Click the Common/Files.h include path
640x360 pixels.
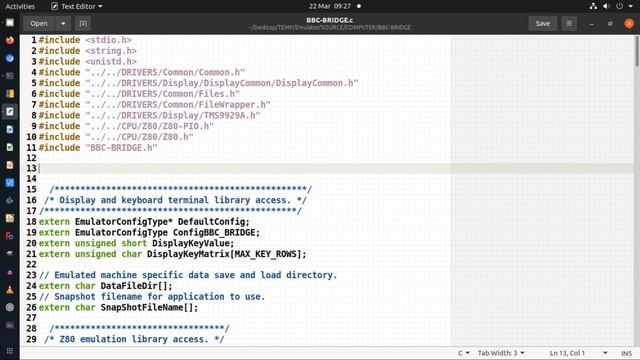click(162, 93)
